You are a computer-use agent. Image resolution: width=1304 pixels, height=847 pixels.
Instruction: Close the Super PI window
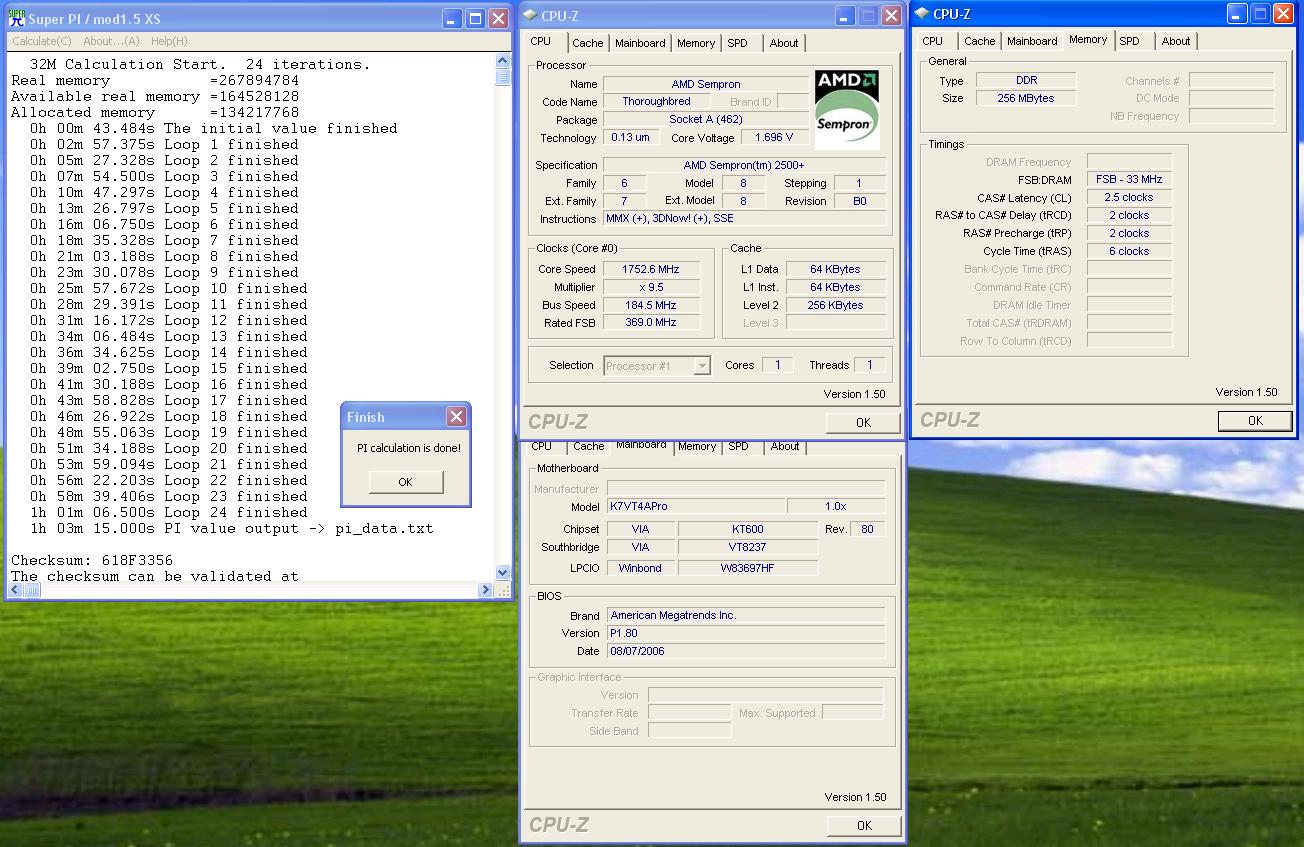[x=498, y=18]
